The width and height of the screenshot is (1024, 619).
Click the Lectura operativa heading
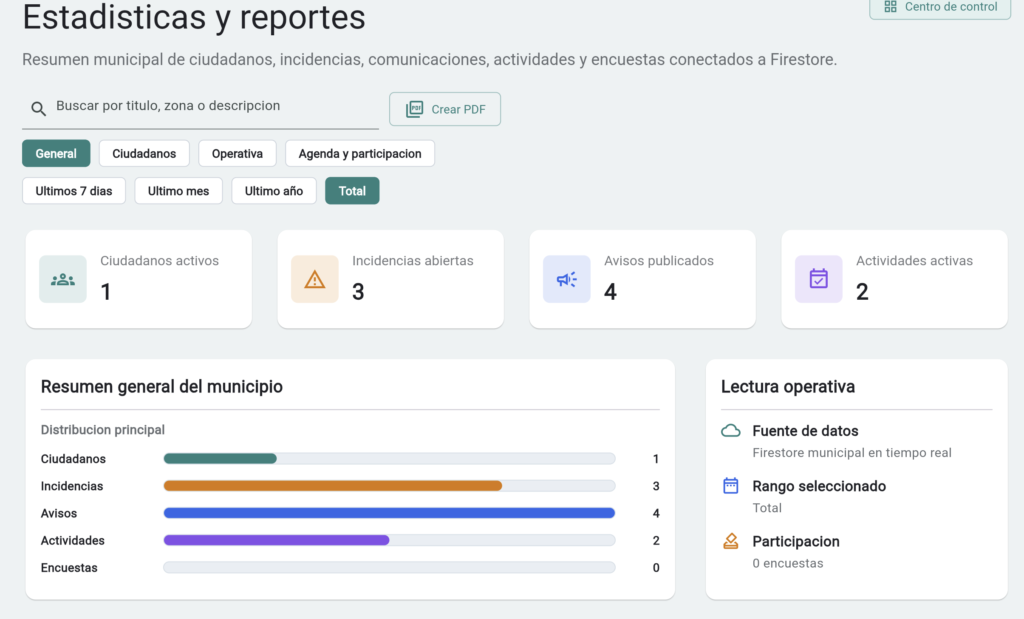[788, 387]
